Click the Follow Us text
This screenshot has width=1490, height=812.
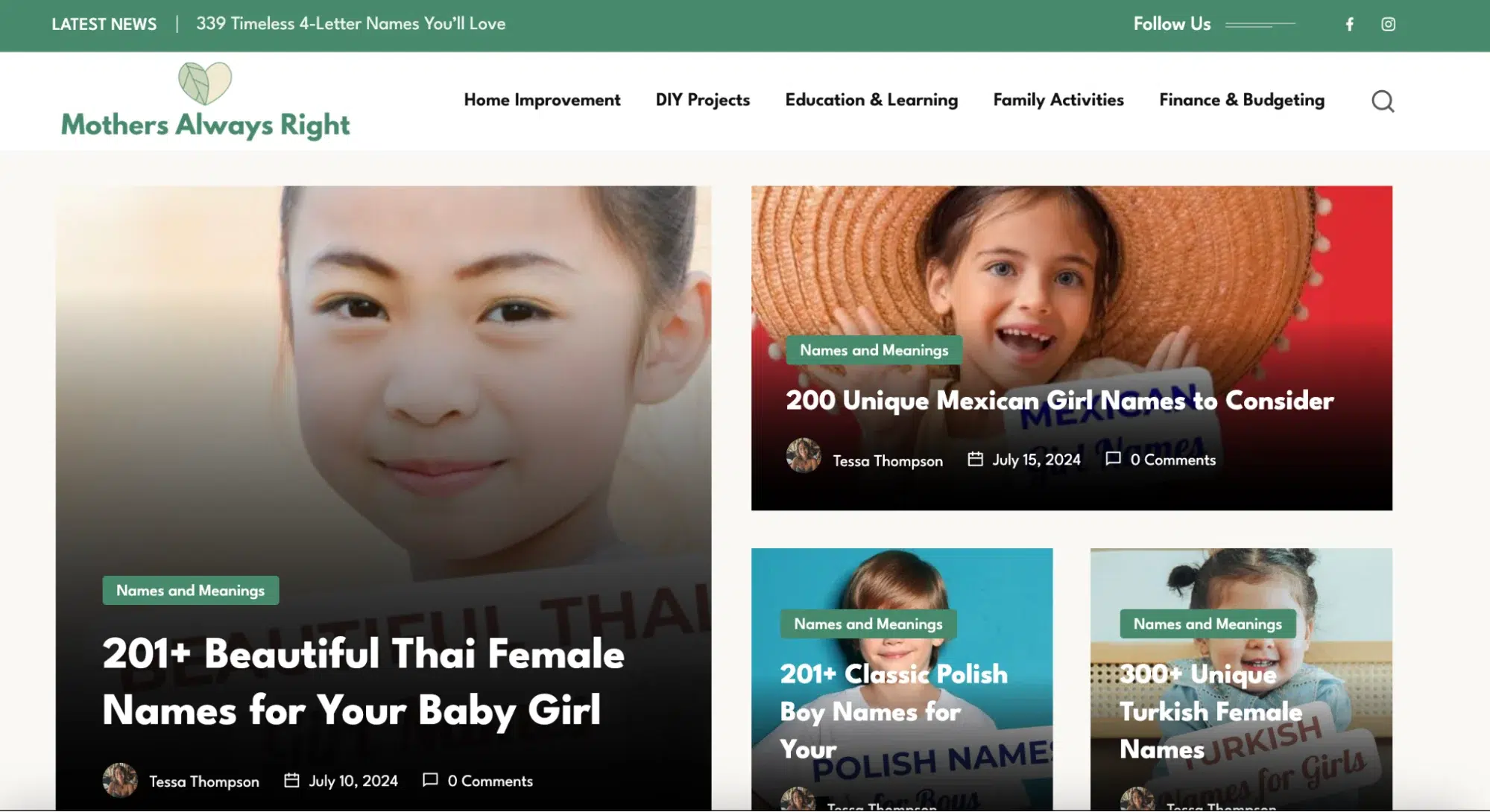pyautogui.click(x=1172, y=24)
